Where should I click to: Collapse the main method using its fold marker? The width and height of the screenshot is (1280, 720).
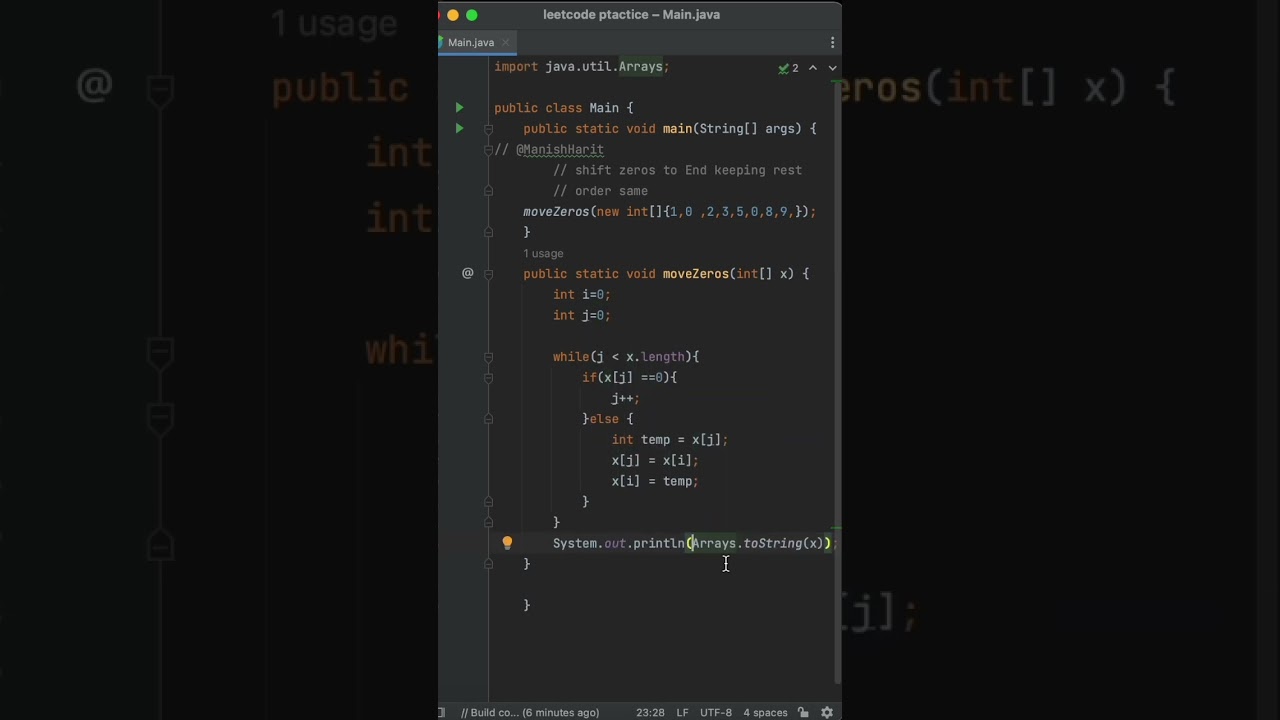[x=488, y=128]
